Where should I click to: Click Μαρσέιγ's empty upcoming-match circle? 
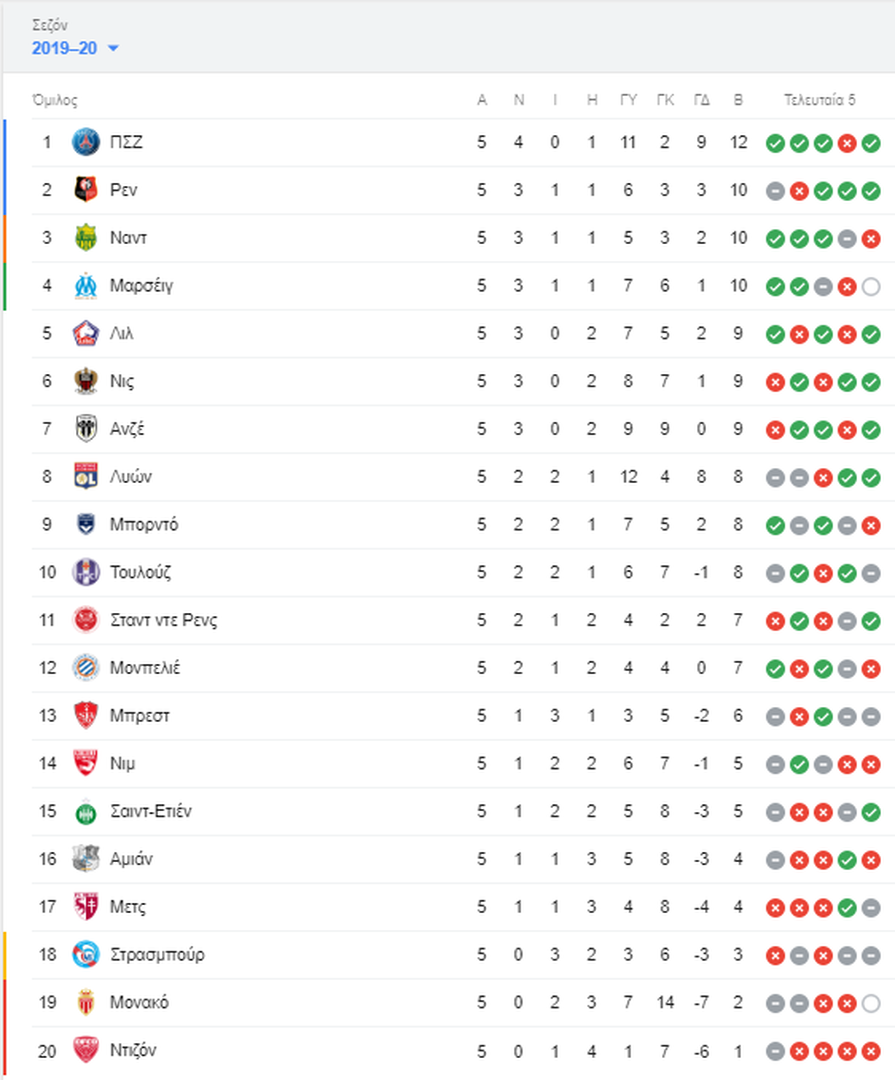pyautogui.click(x=871, y=287)
